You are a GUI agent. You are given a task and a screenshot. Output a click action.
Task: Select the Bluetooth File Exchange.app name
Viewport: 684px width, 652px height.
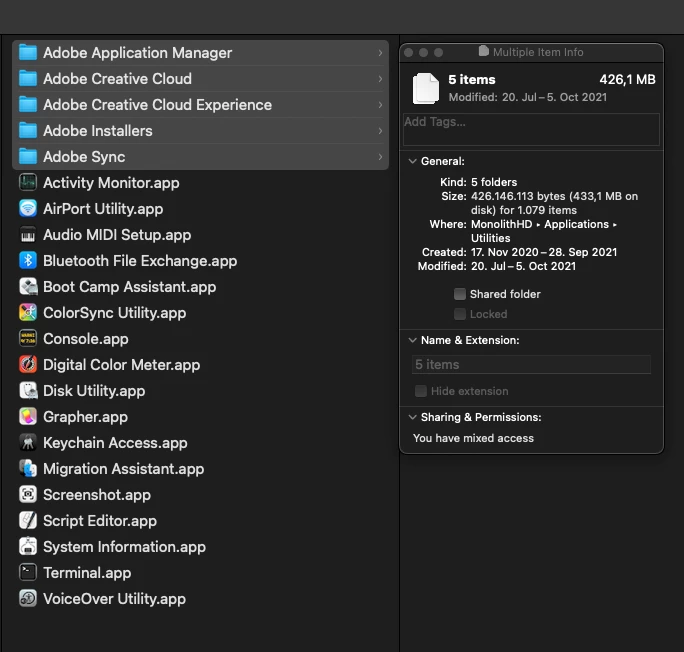(140, 261)
